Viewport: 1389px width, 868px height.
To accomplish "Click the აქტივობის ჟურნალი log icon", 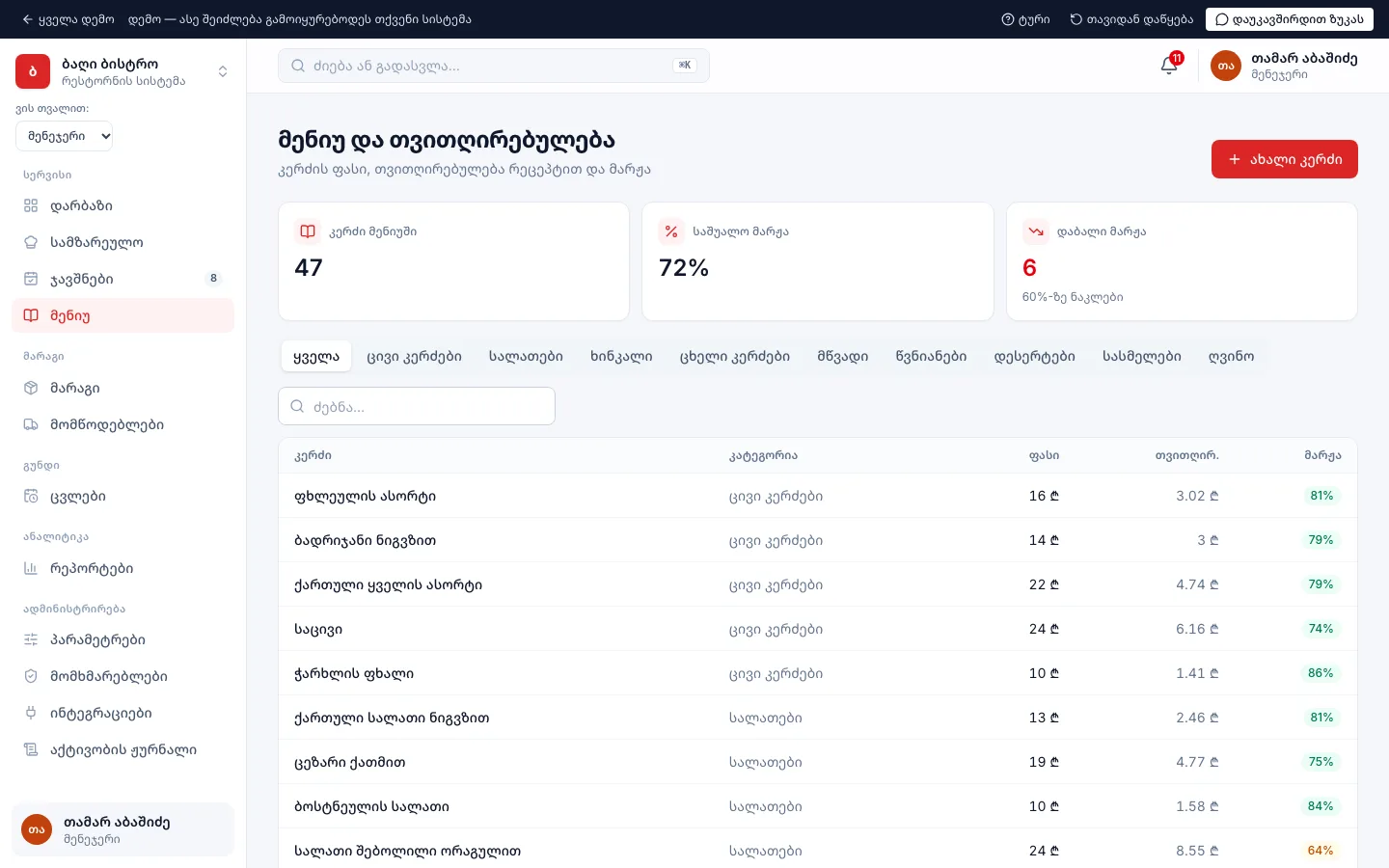I will [31, 749].
